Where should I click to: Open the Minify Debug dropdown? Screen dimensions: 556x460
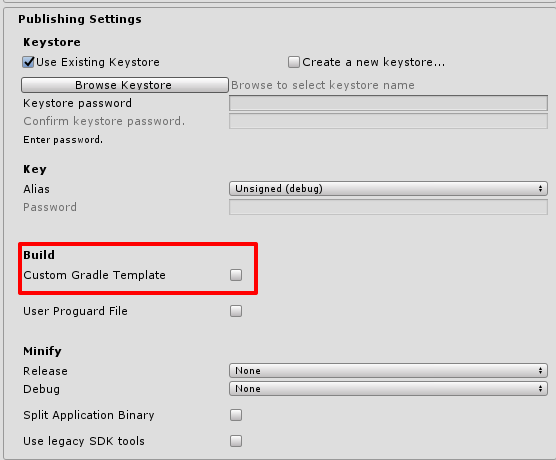click(x=388, y=389)
